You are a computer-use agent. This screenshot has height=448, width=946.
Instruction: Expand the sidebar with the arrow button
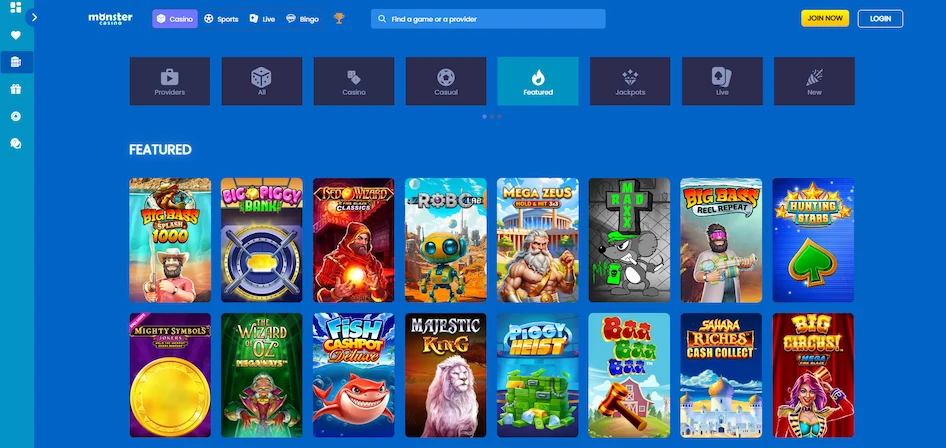click(34, 17)
